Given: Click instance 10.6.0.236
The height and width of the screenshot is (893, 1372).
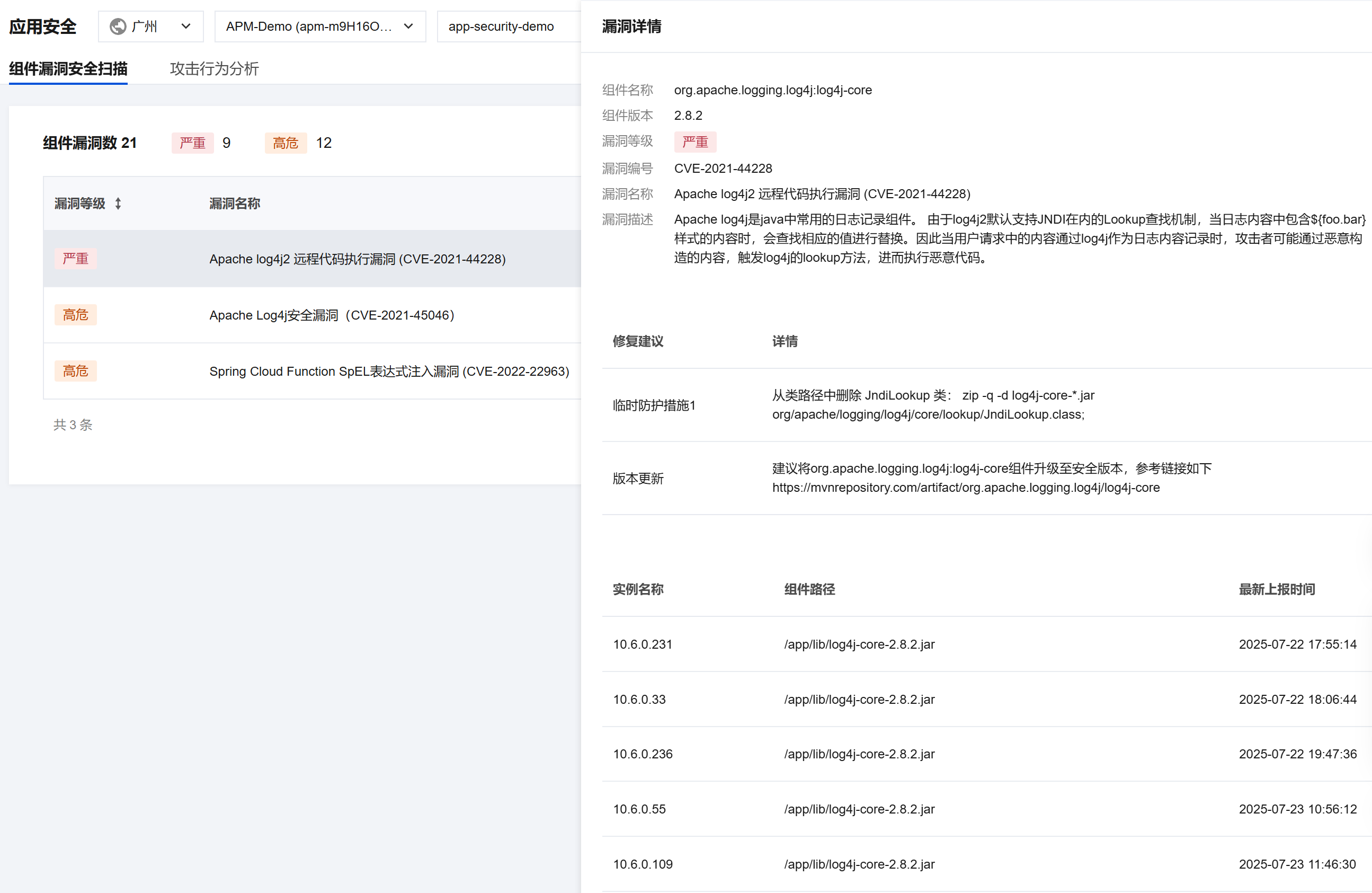Looking at the screenshot, I should 643,754.
